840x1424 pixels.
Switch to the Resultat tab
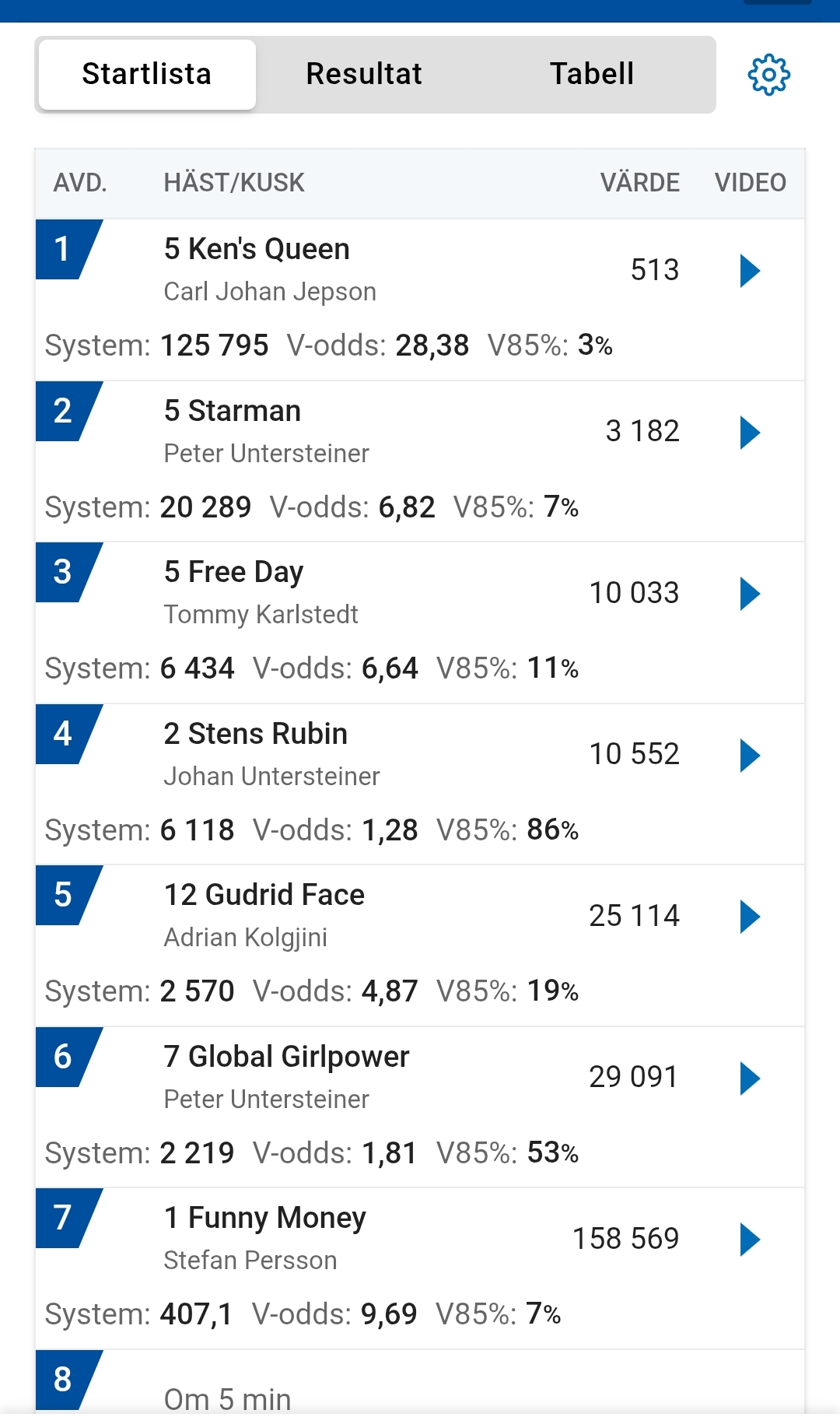click(364, 75)
